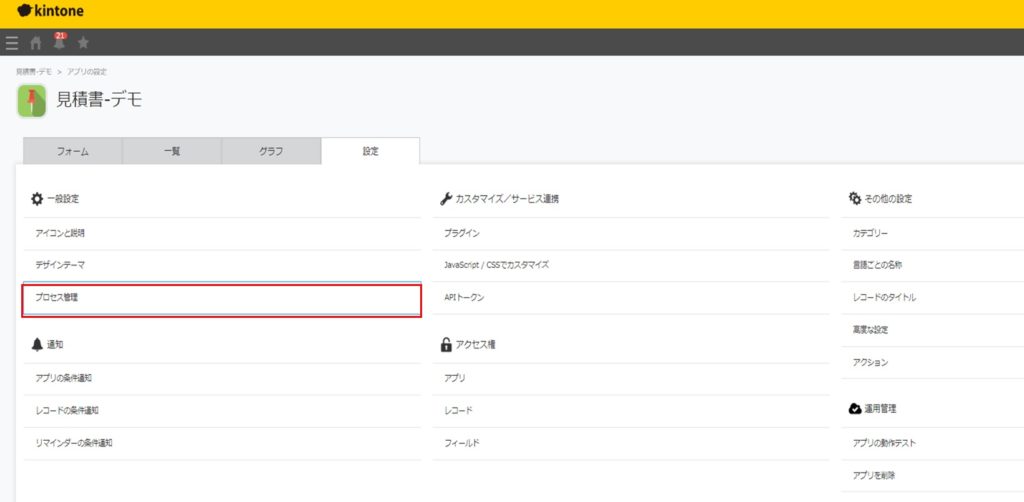
Task: Click the アプリの設定 breadcrumb text
Action: (x=87, y=72)
